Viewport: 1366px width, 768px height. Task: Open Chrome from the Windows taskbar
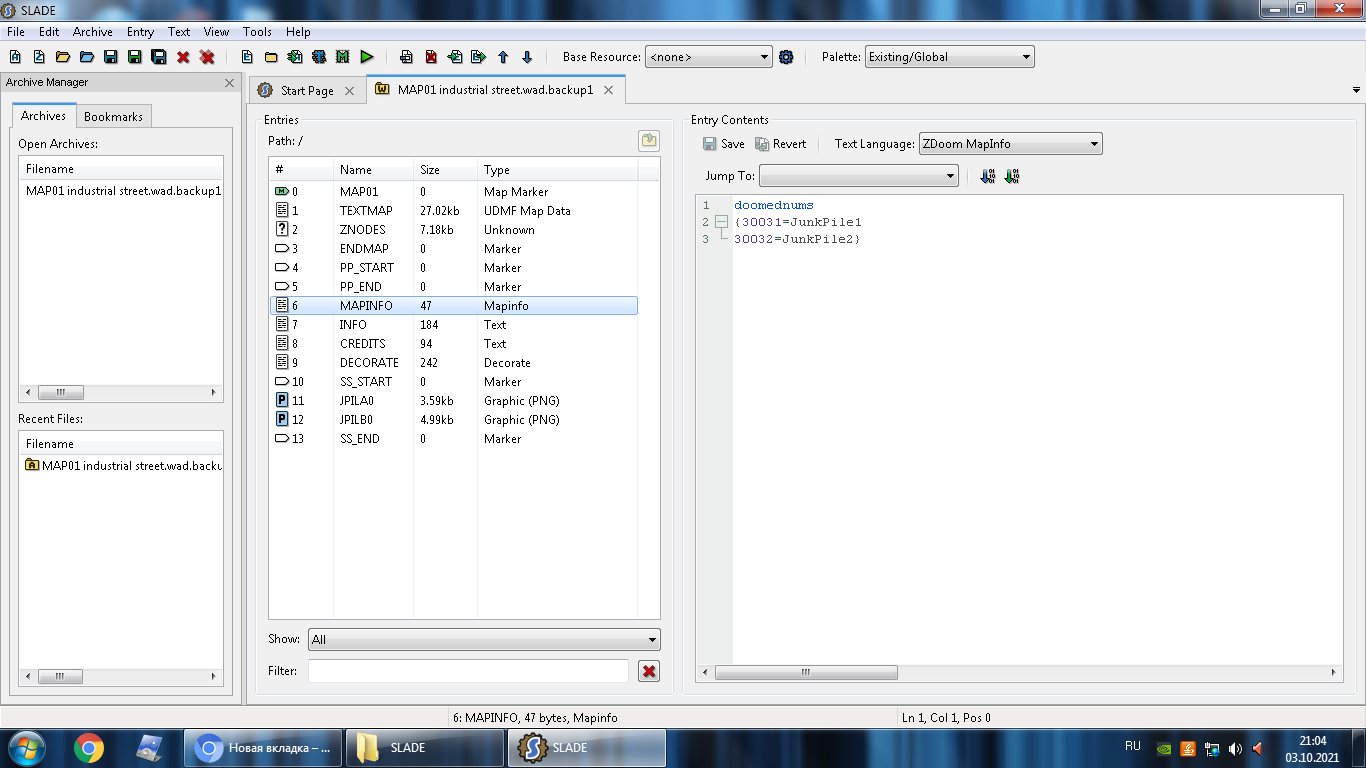[x=89, y=748]
